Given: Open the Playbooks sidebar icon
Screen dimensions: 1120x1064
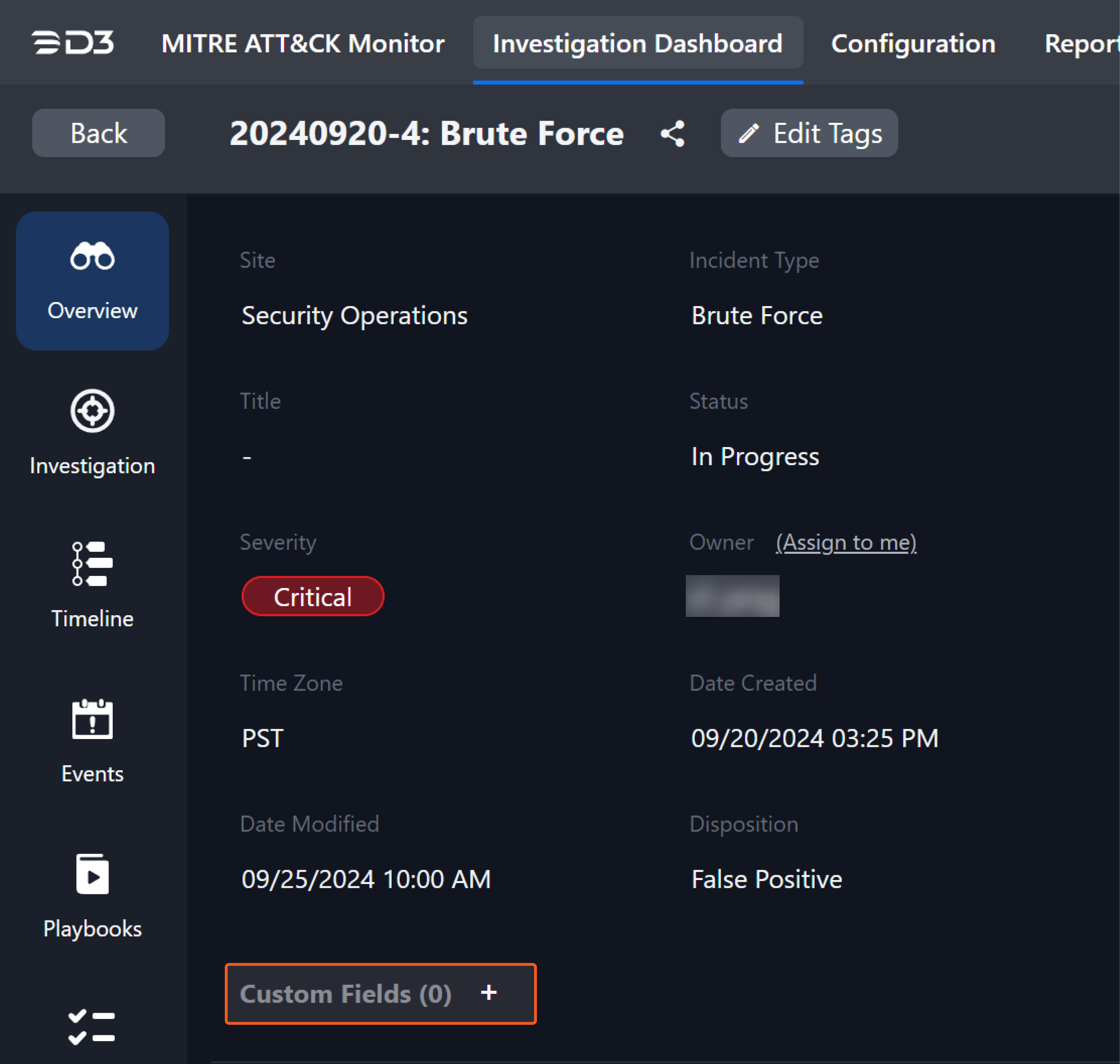Looking at the screenshot, I should (x=92, y=875).
